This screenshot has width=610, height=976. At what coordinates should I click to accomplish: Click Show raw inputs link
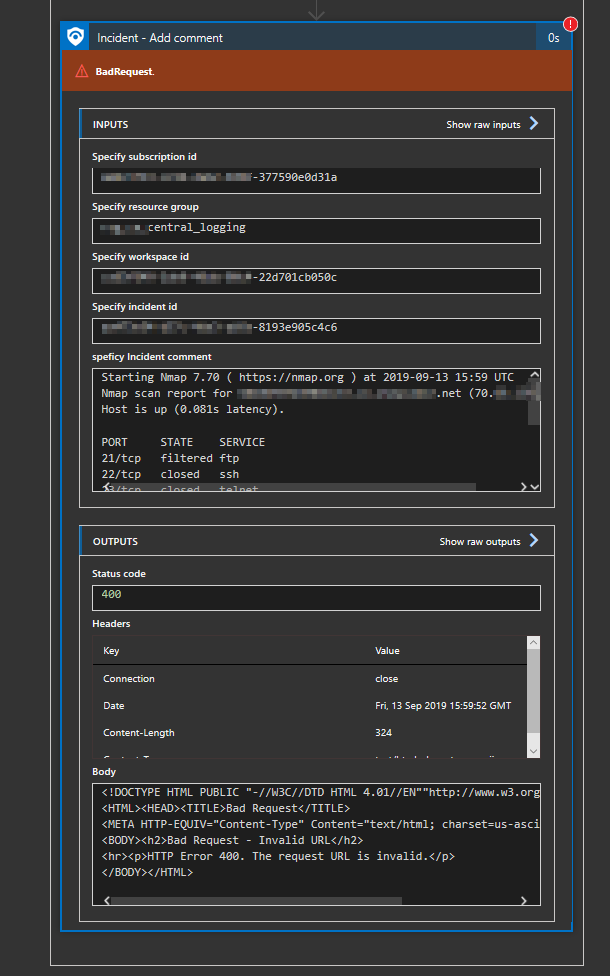coord(483,124)
